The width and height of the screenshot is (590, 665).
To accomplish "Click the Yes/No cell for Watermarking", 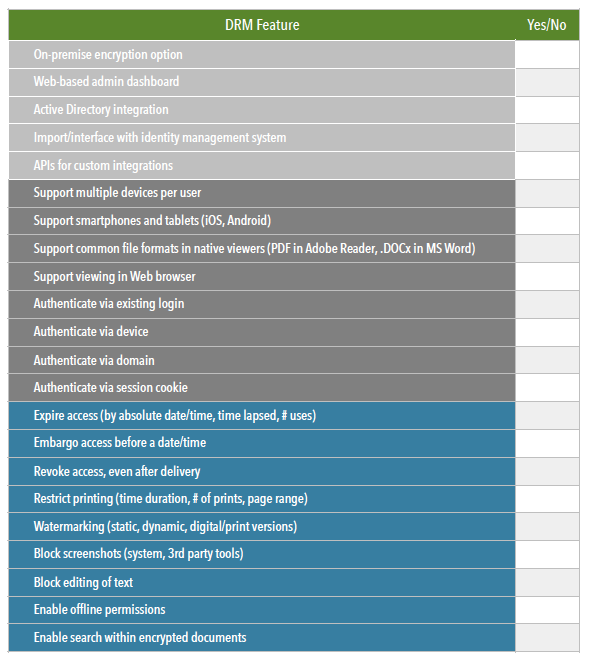I will pyautogui.click(x=547, y=527).
